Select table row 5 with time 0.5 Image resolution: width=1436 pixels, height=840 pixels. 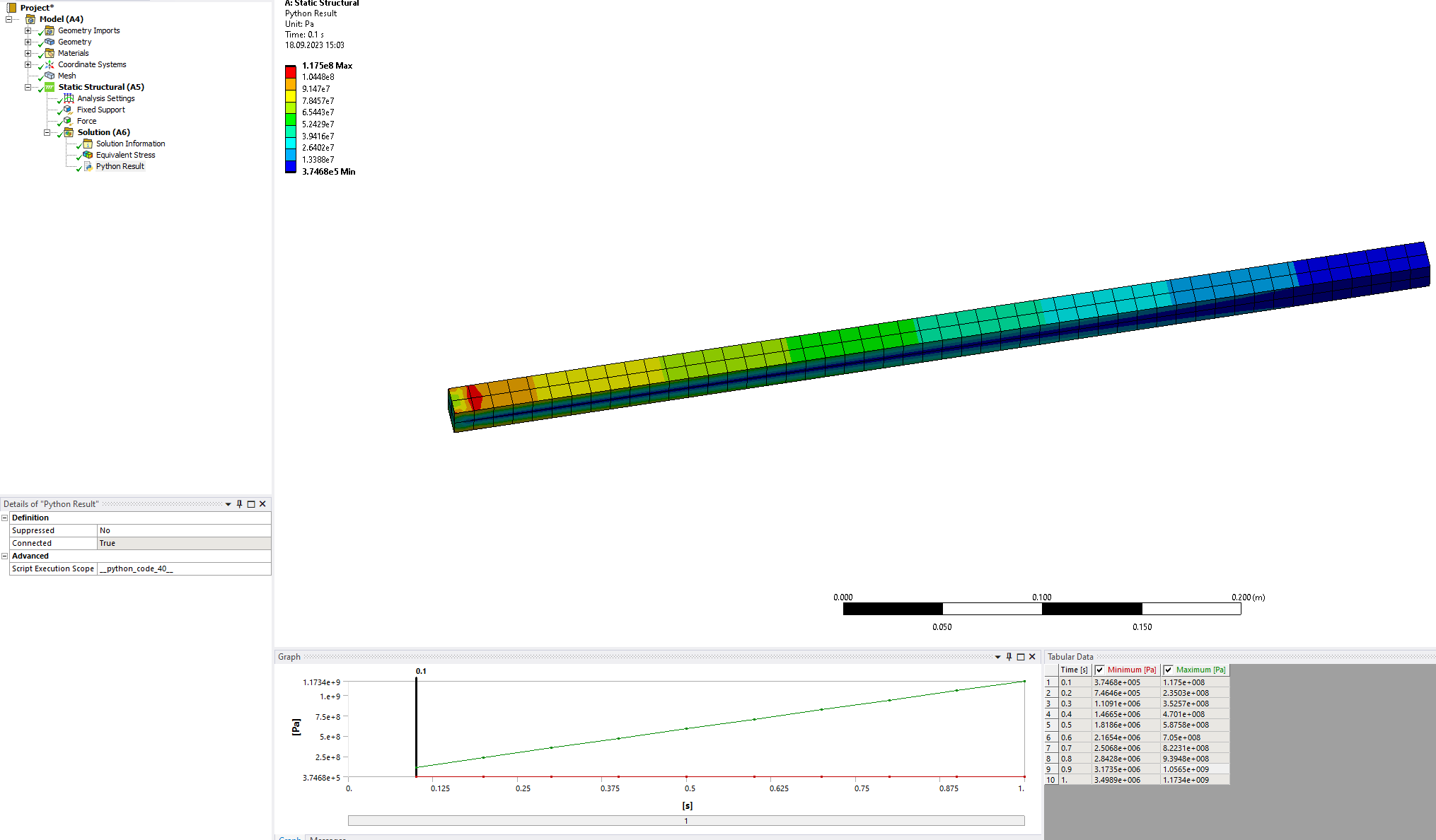(x=1137, y=725)
